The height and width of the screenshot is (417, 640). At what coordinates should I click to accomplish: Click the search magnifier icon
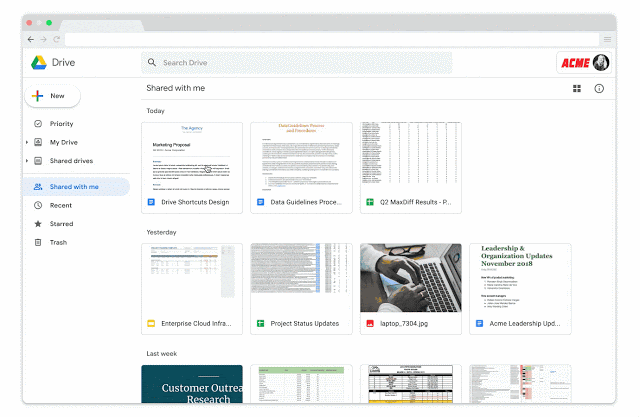coord(151,63)
